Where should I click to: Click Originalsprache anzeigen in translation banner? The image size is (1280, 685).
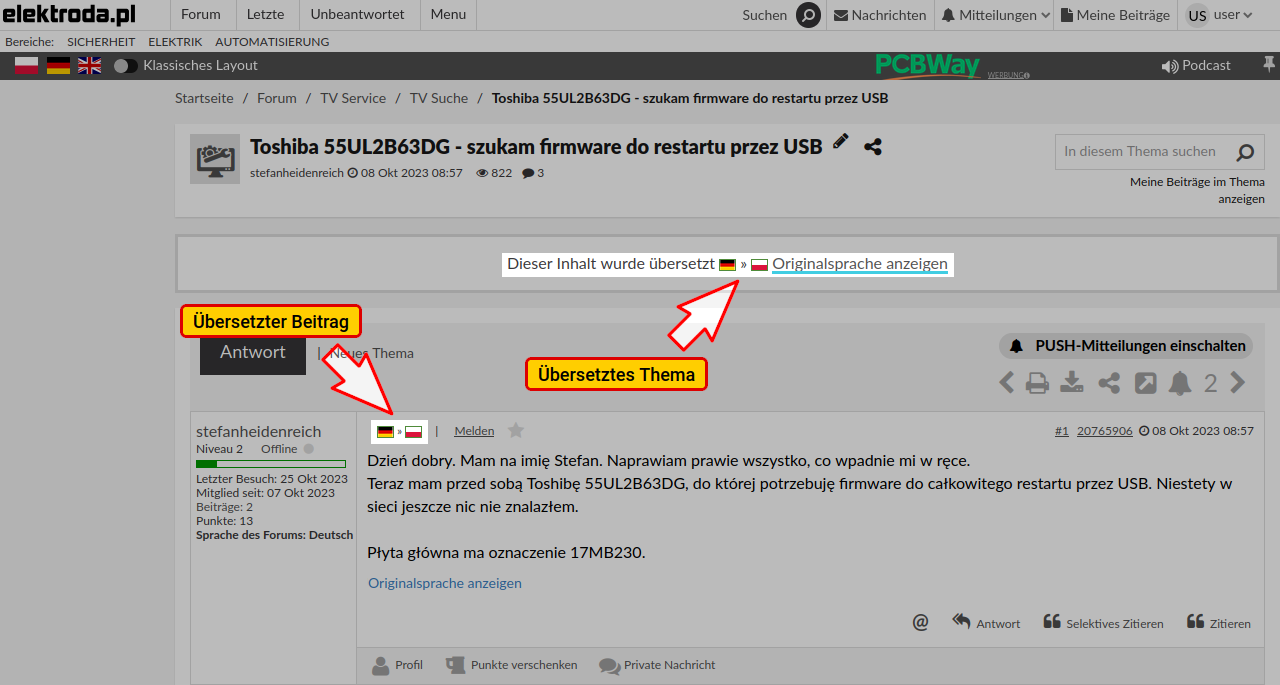[x=860, y=265]
